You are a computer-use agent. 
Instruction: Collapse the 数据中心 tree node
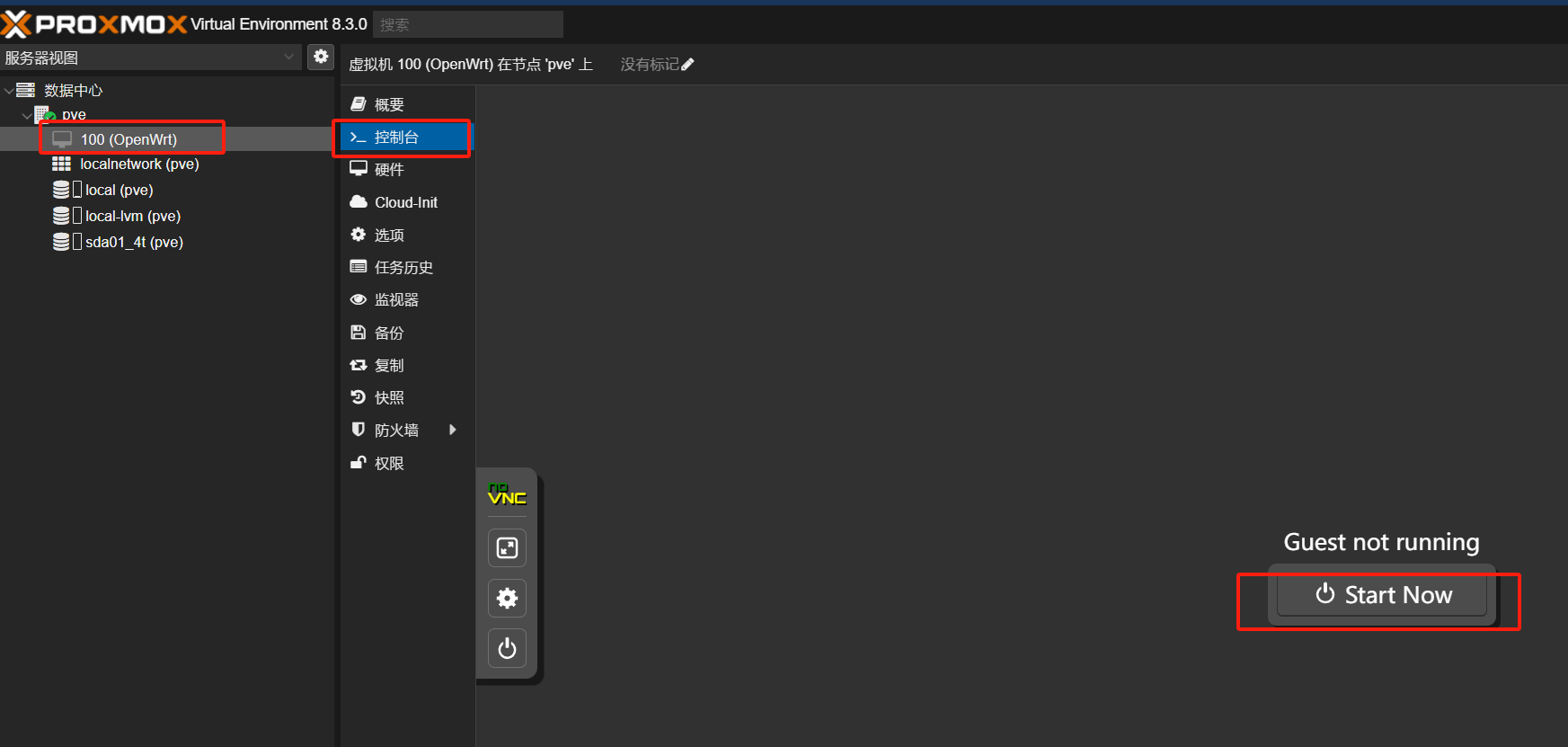coord(8,90)
